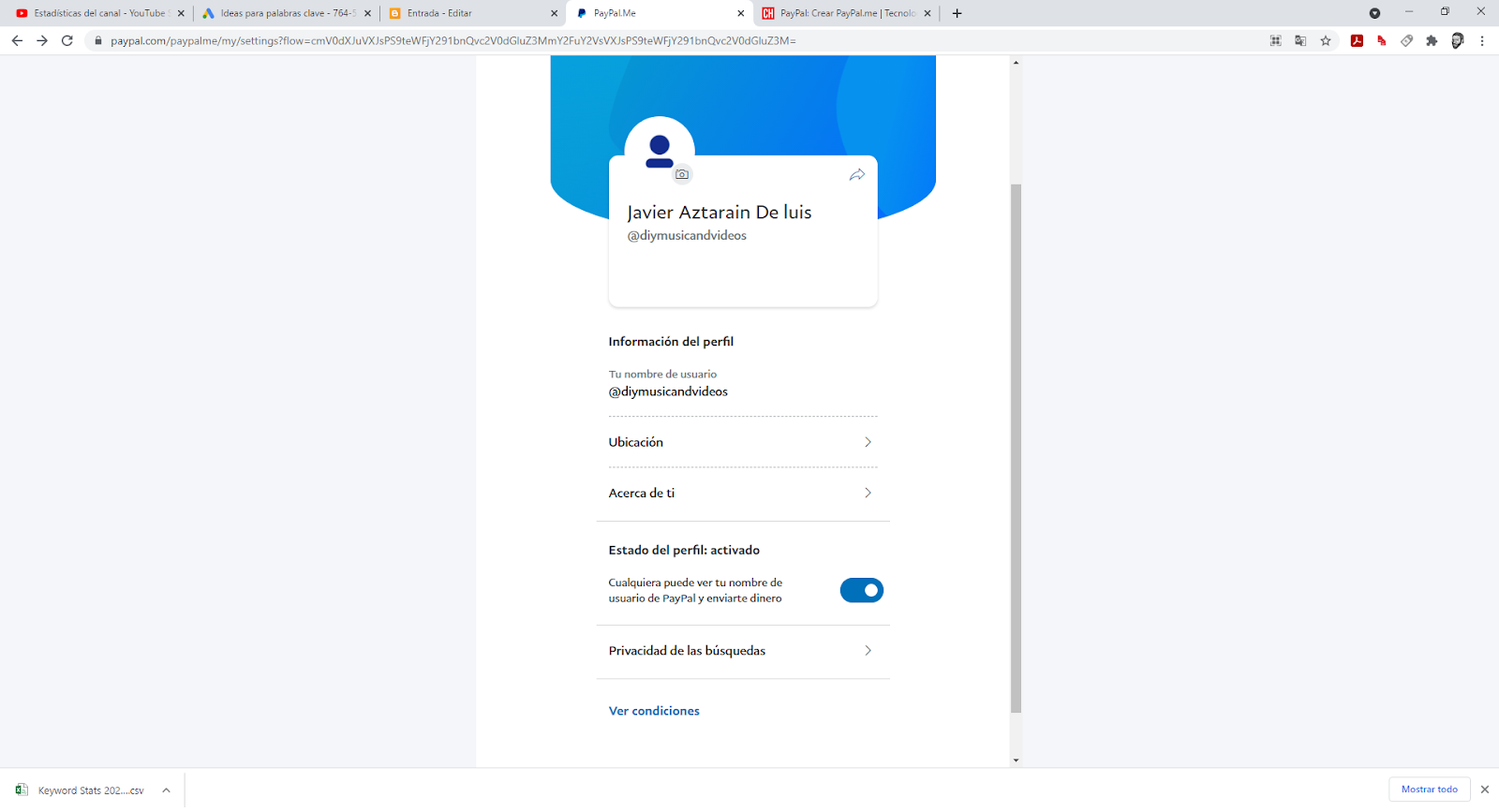Click the share arrow icon on profile card
The height and width of the screenshot is (812, 1499).
tap(856, 175)
